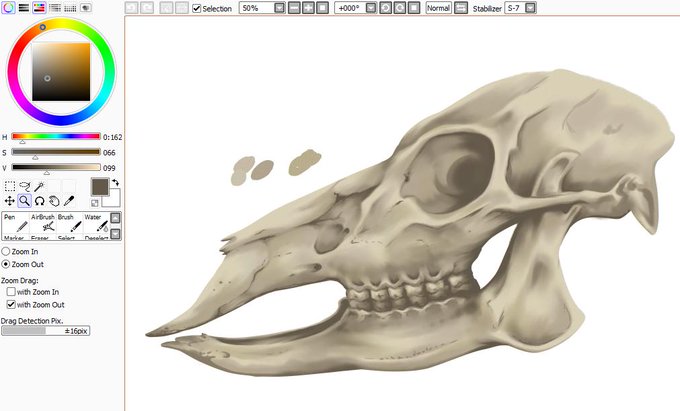Screen dimensions: 680x411
Task: Click the foreground brown color swatch
Action: tap(100, 187)
